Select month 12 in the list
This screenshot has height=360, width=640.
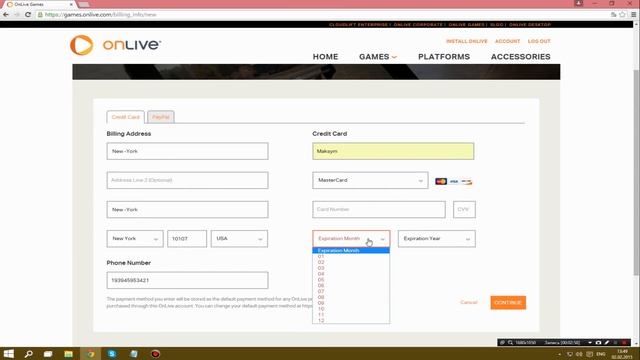(351, 320)
